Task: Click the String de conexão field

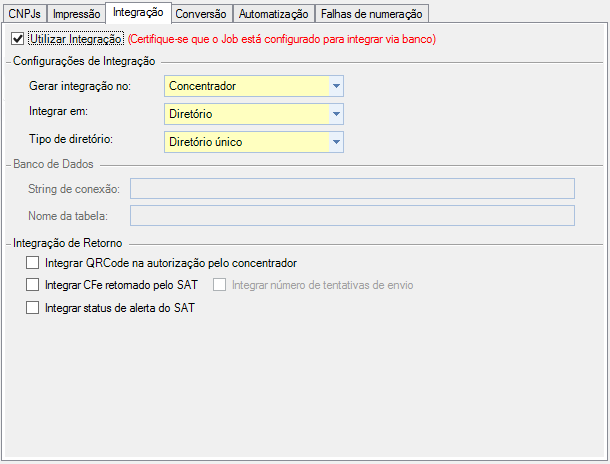Action: (x=352, y=188)
